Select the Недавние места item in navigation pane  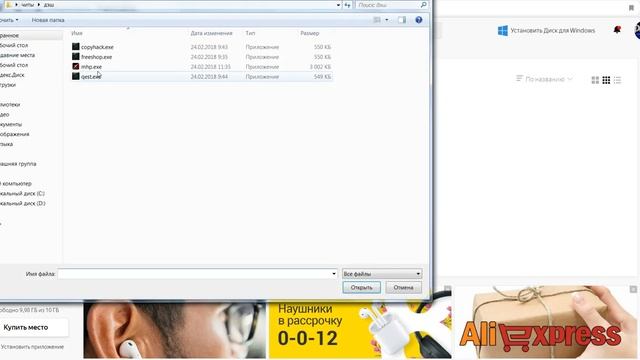pyautogui.click(x=17, y=55)
